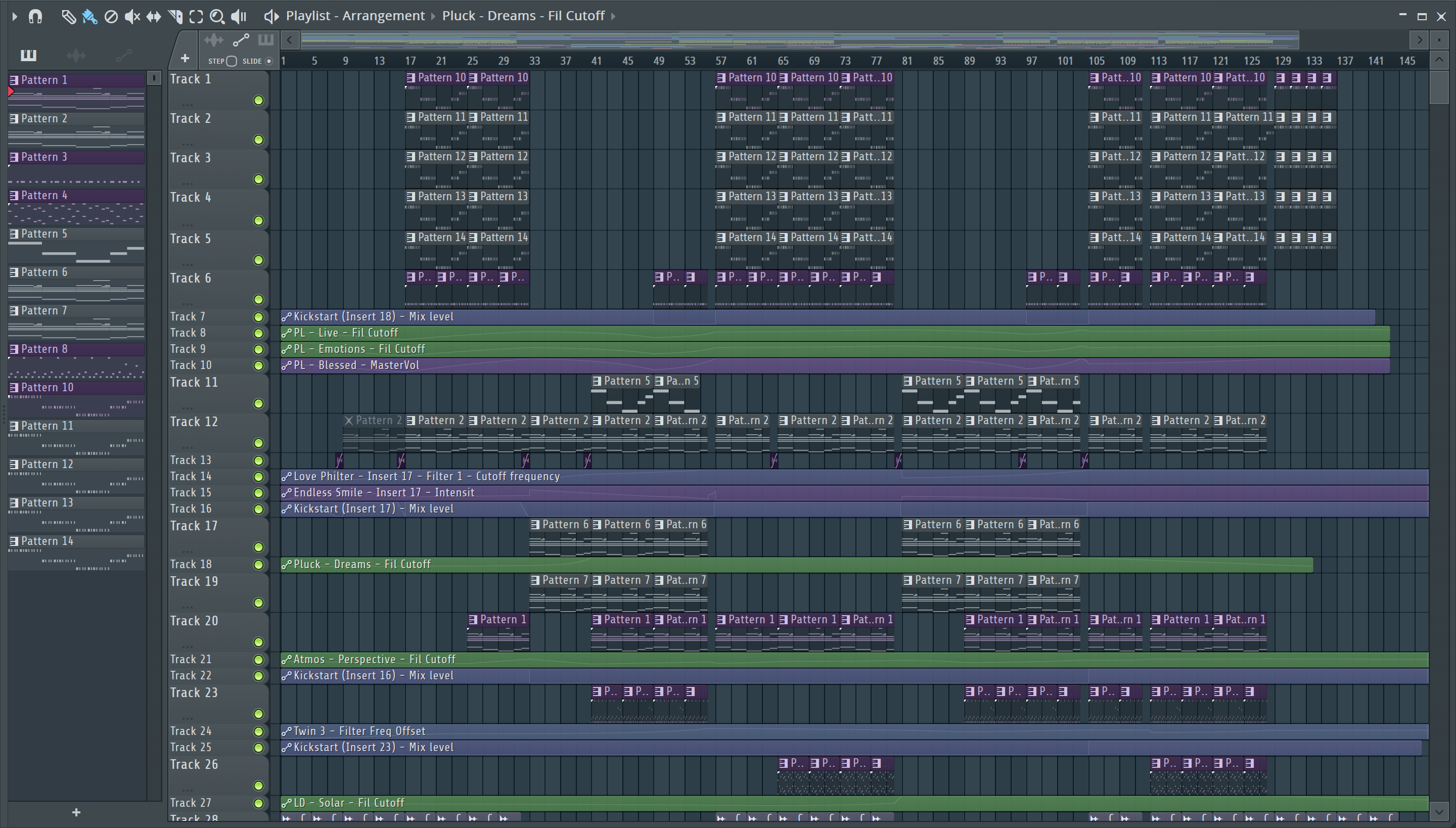Image resolution: width=1456 pixels, height=828 pixels.
Task: Mute Track 3 with its green switch
Action: [258, 180]
